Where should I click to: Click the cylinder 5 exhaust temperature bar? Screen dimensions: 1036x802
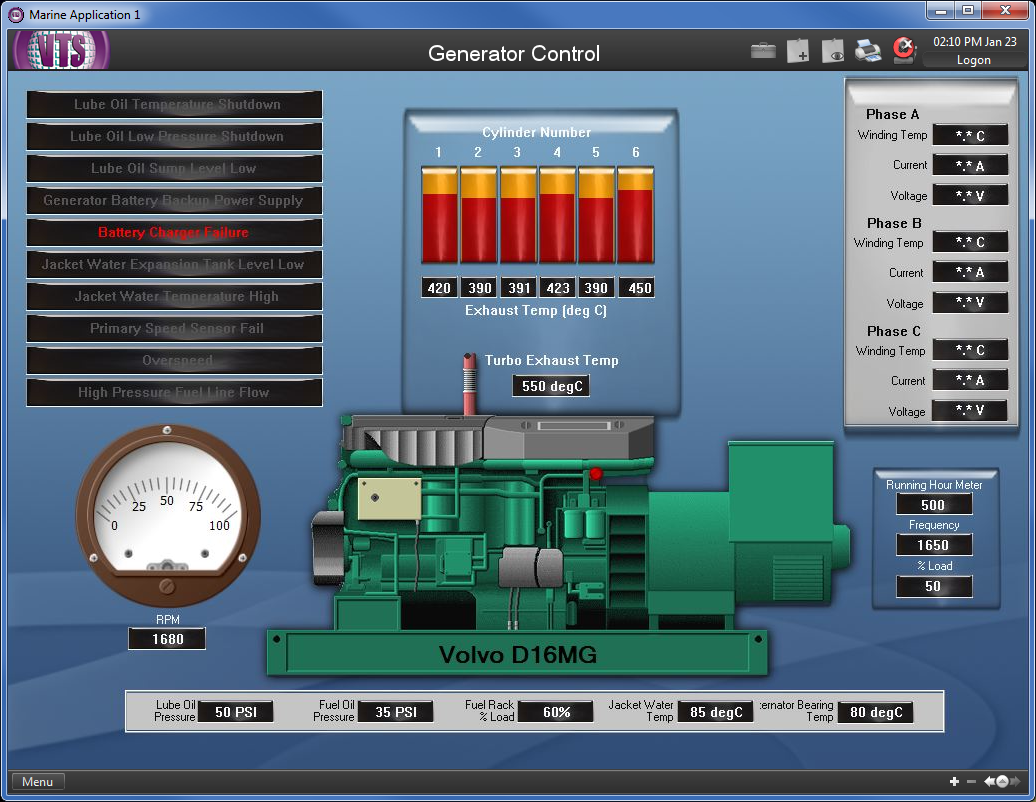[596, 215]
